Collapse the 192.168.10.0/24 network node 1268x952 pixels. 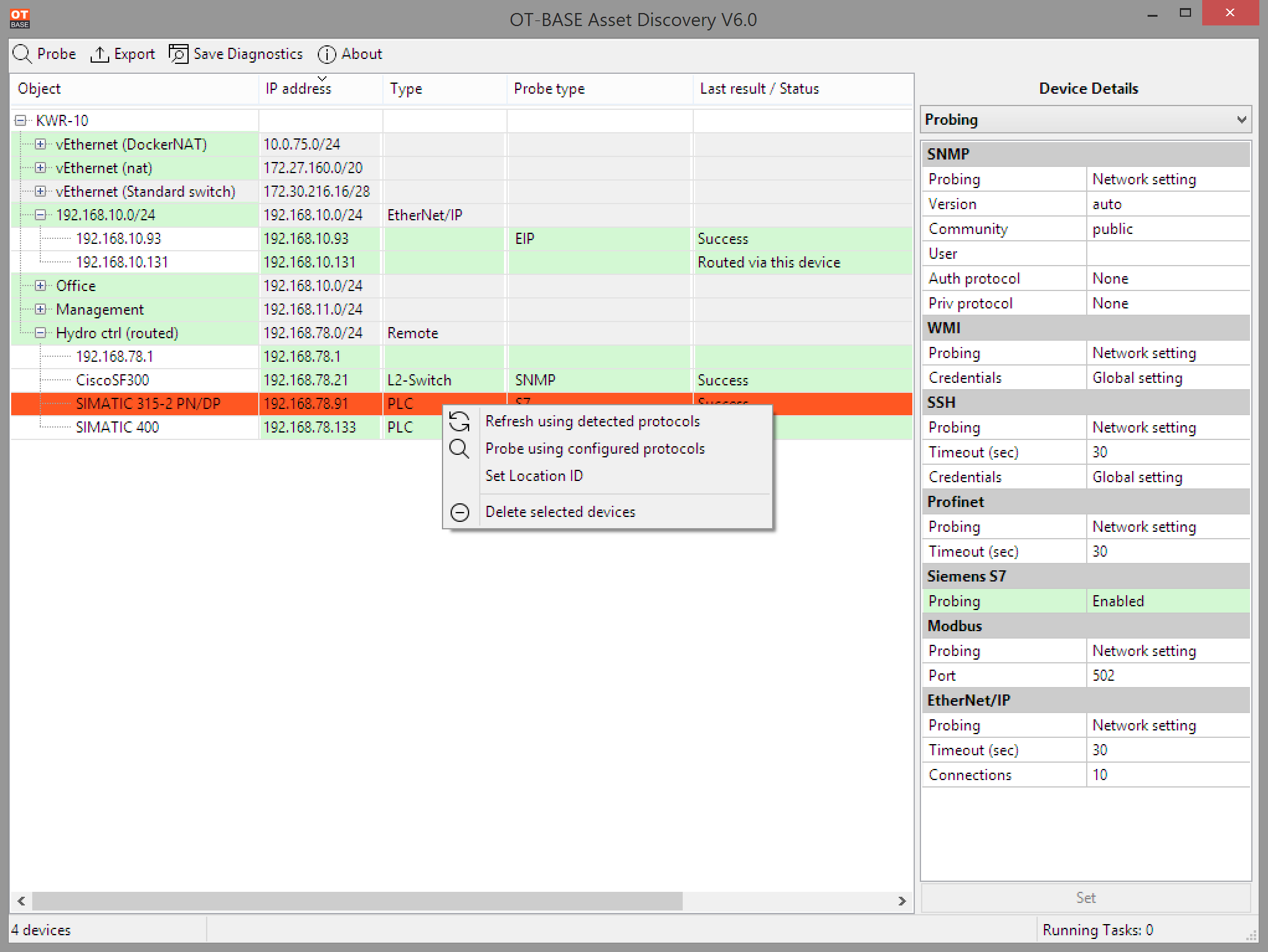click(40, 215)
